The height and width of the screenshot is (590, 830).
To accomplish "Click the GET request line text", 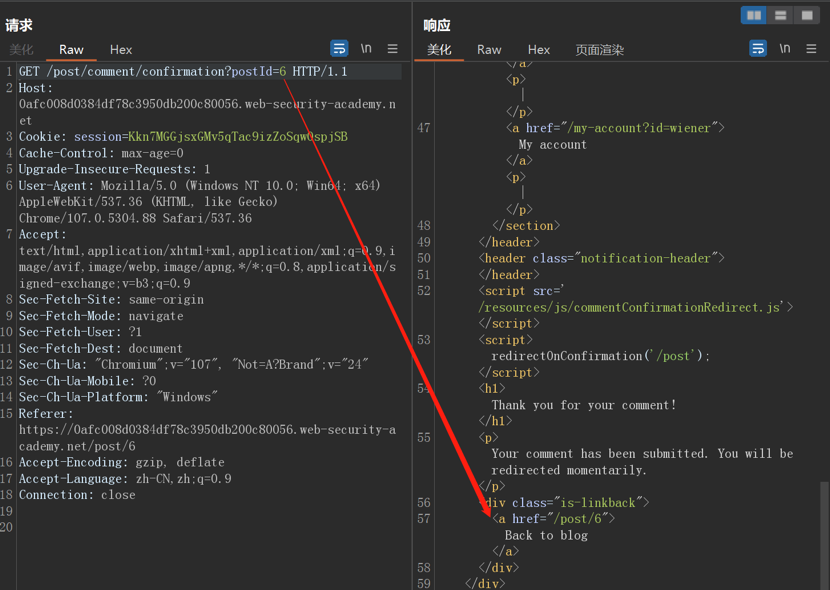I will tap(183, 71).
